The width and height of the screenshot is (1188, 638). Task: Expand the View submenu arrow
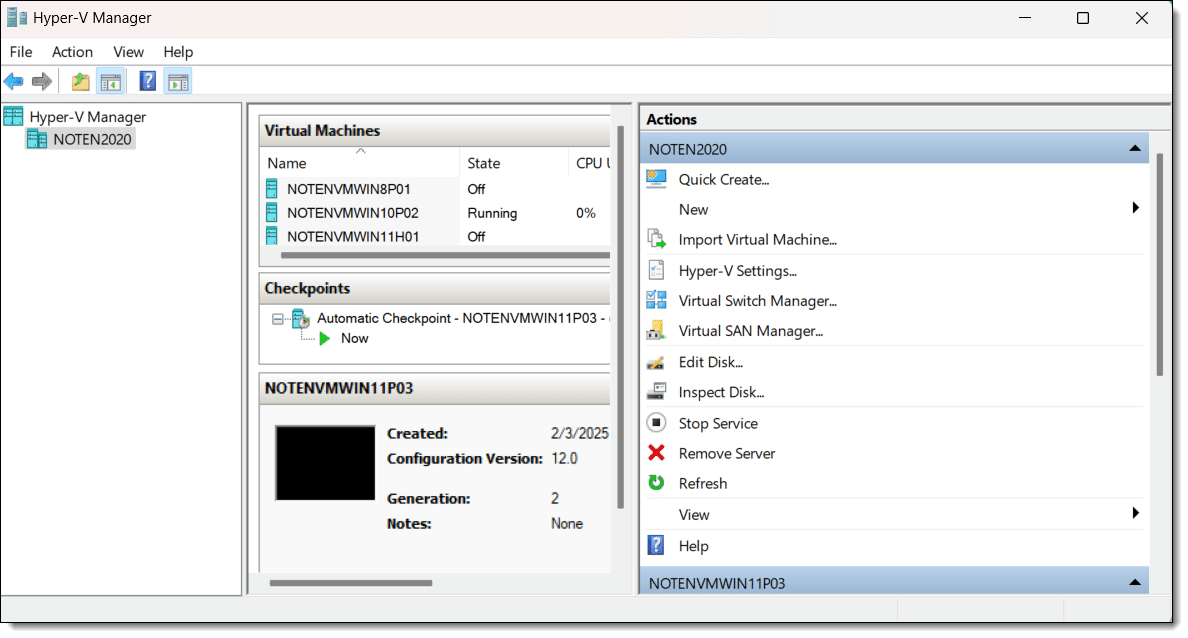click(1135, 514)
